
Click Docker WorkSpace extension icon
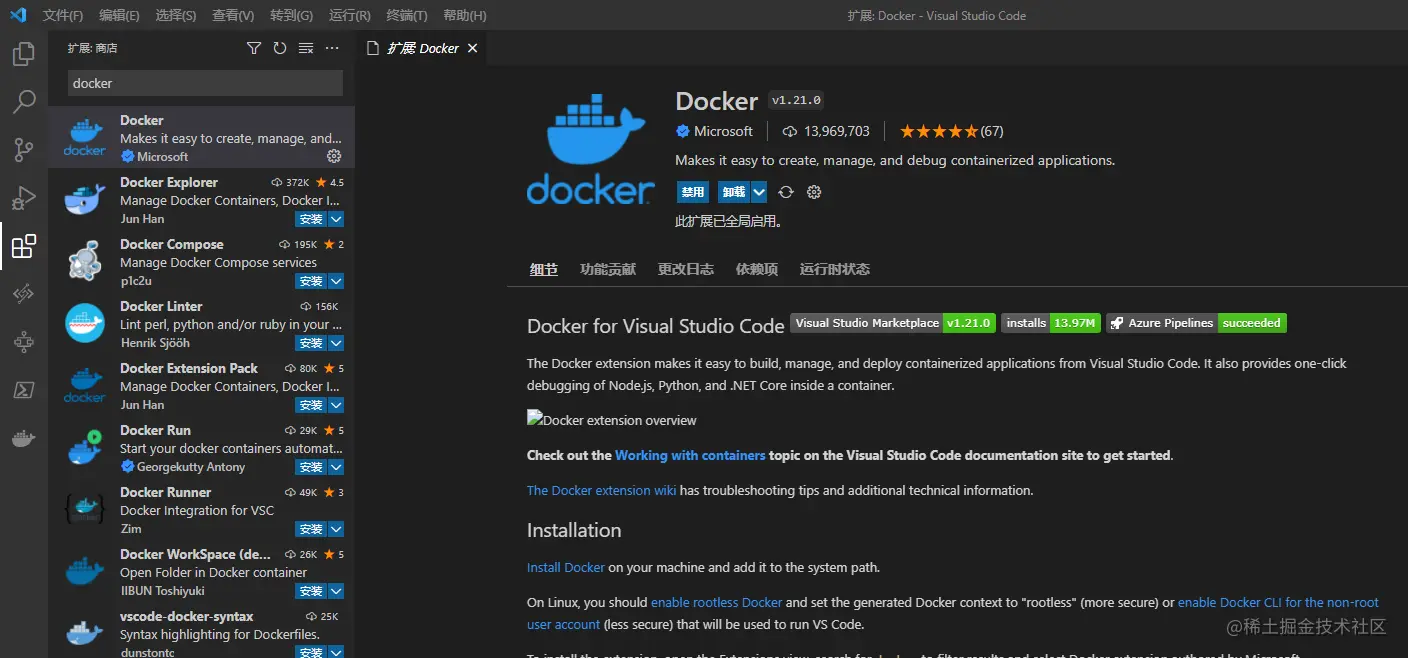tap(85, 571)
